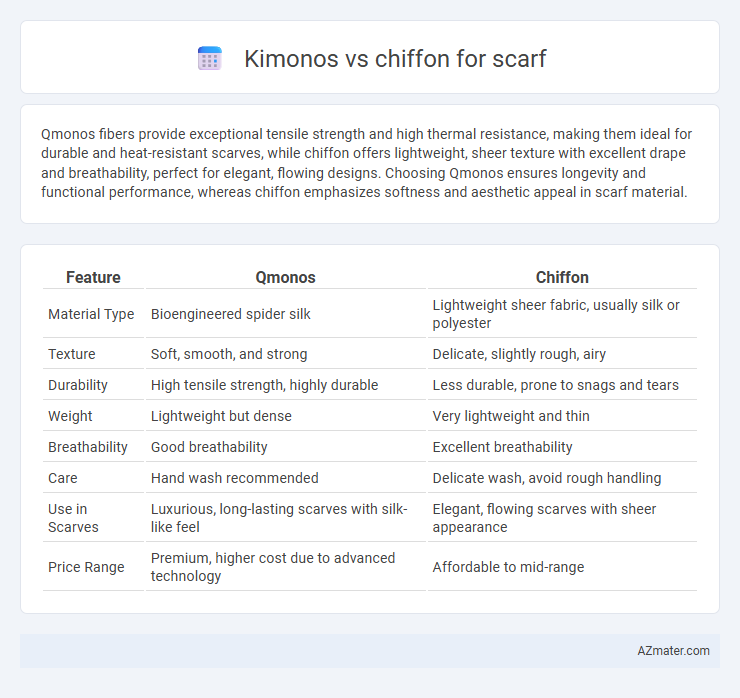This screenshot has height=698, width=740.
Task: Click the intro paragraph starting 'Qmonos fibers provide'
Action: point(367,163)
